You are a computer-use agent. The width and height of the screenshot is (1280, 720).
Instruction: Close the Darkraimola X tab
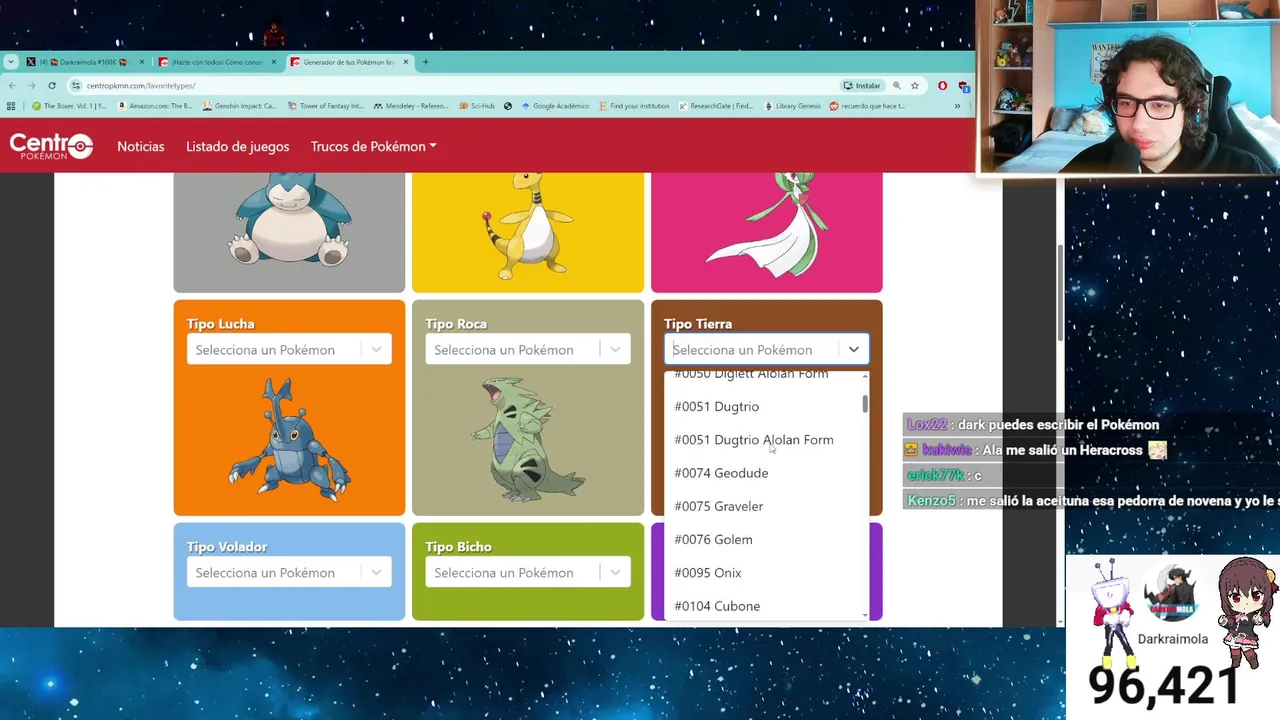[141, 62]
